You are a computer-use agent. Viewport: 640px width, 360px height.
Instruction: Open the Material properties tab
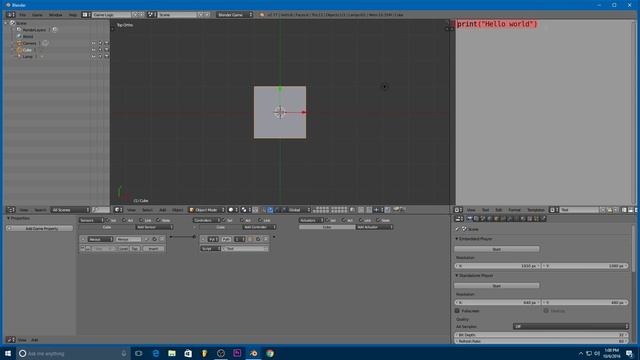point(522,219)
